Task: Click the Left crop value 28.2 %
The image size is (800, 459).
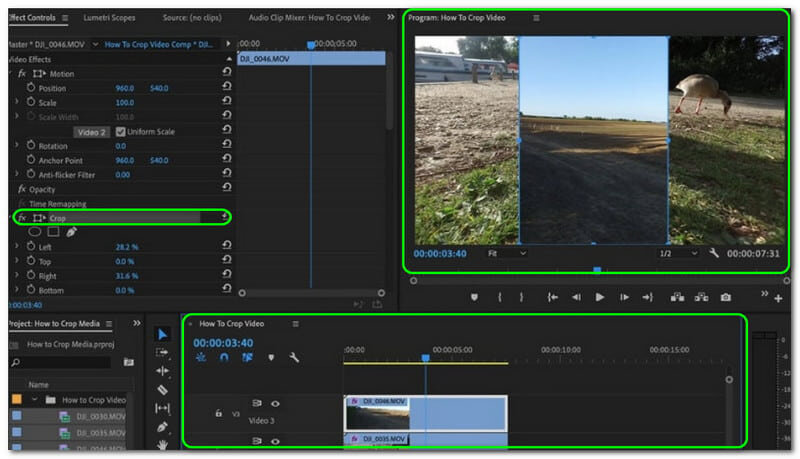Action: pos(127,247)
